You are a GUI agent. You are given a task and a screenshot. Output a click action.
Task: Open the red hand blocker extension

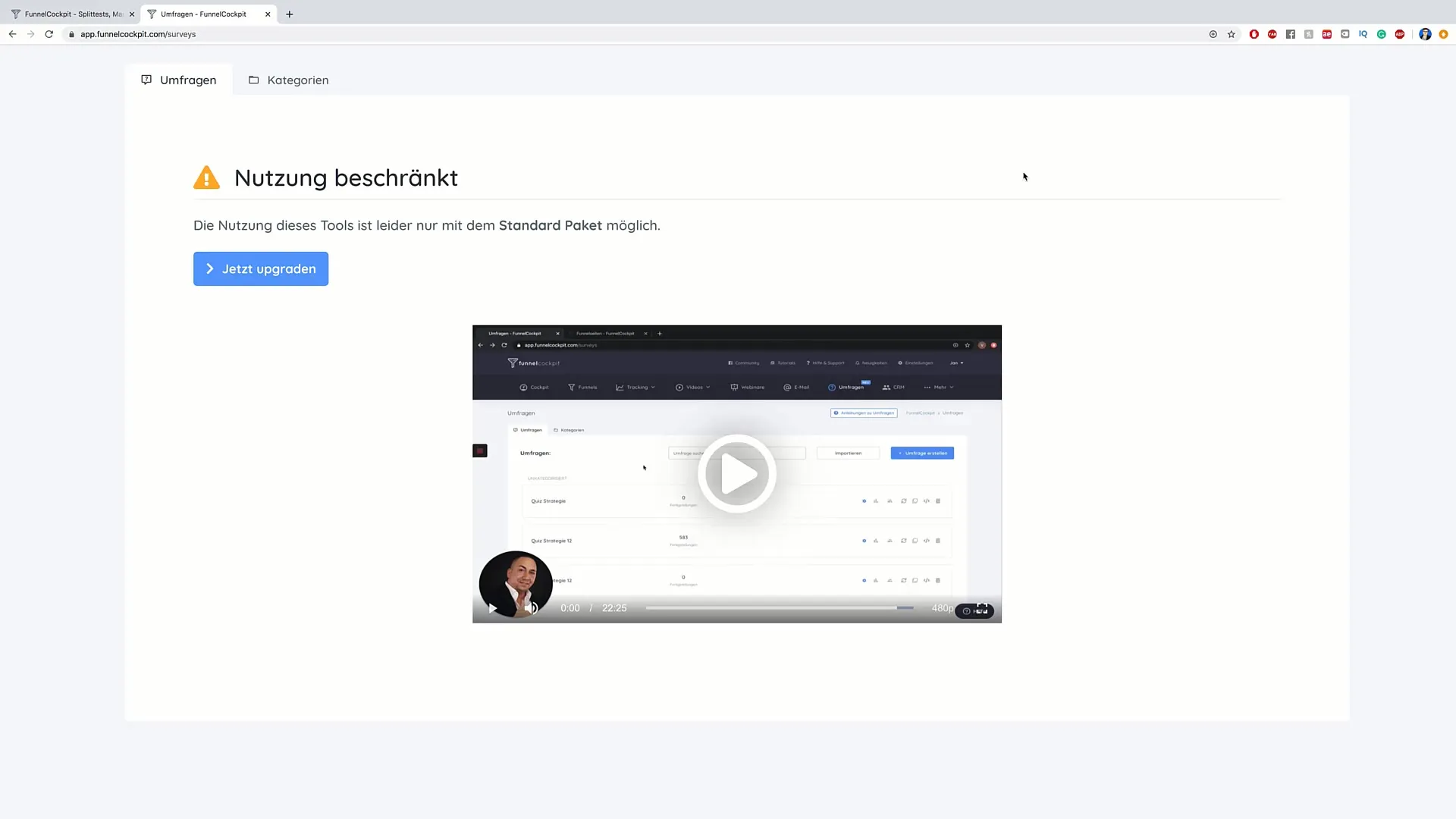point(1254,34)
